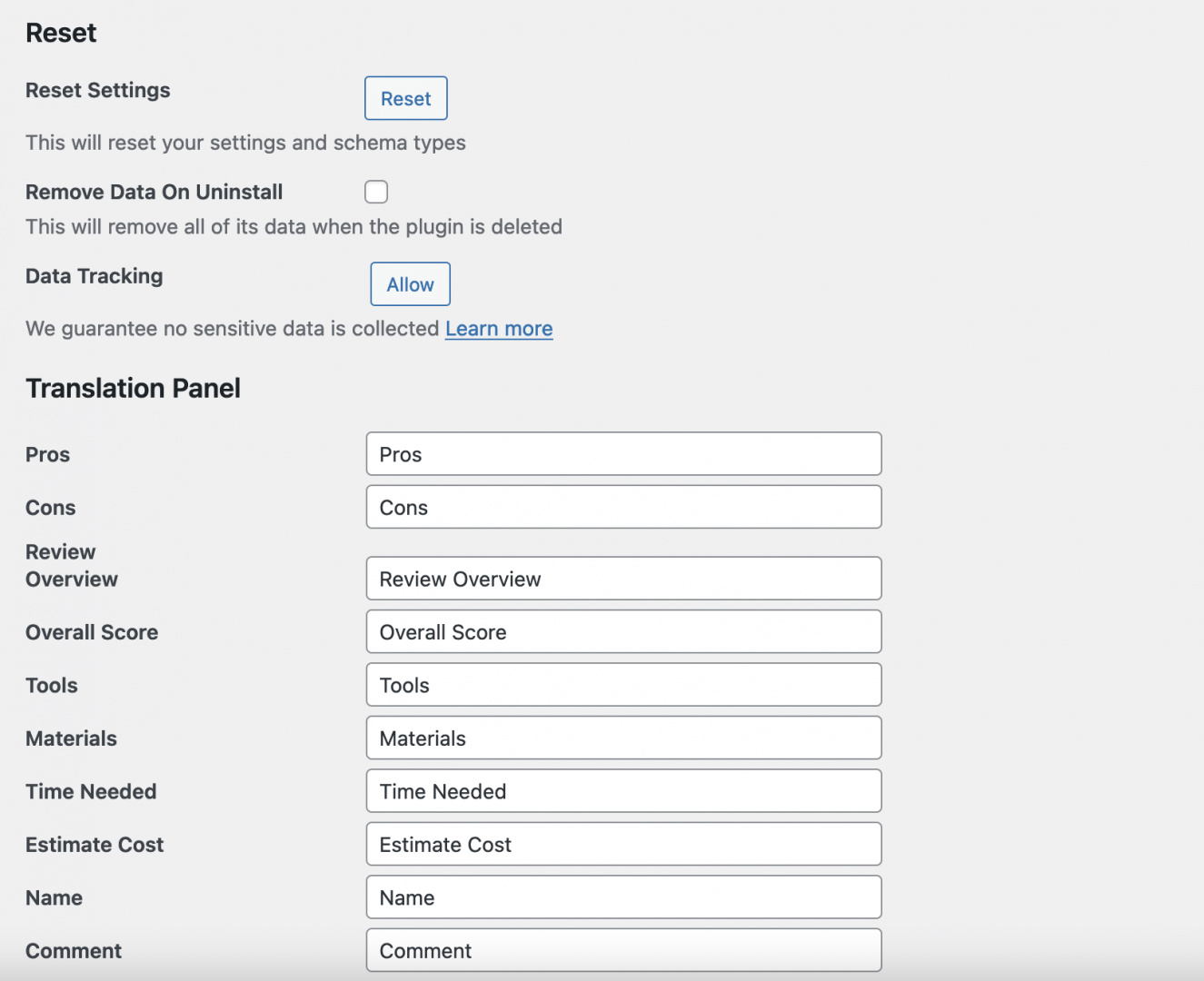Click the Reset settings button

tap(405, 98)
